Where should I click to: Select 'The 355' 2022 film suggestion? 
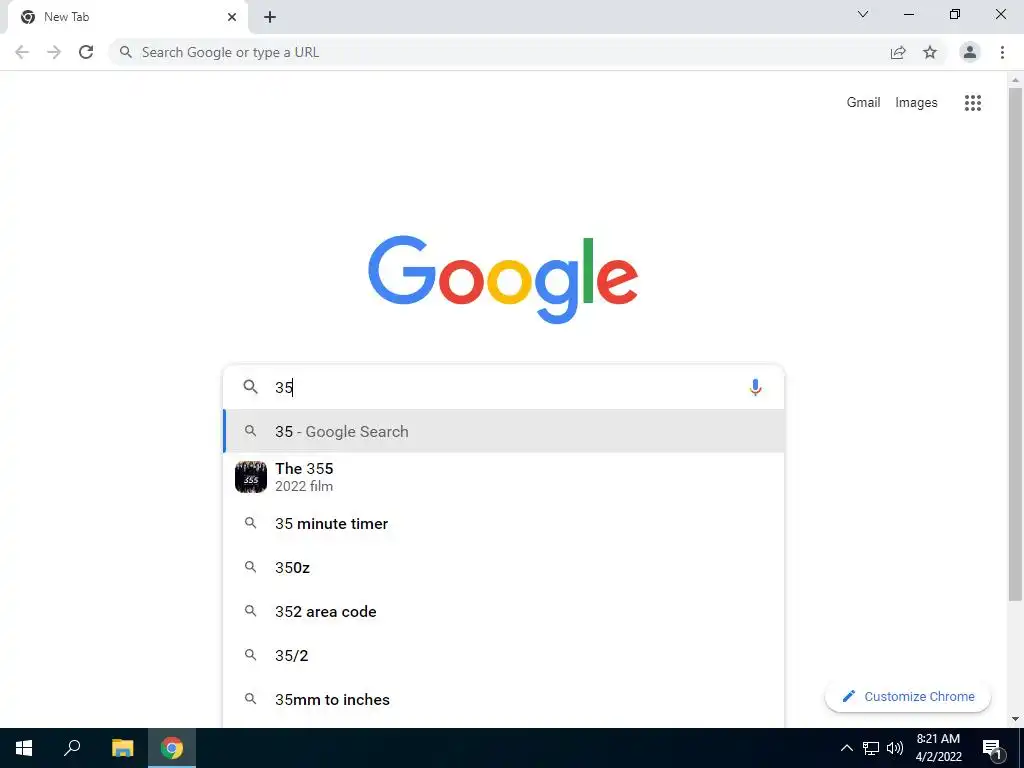[x=504, y=477]
